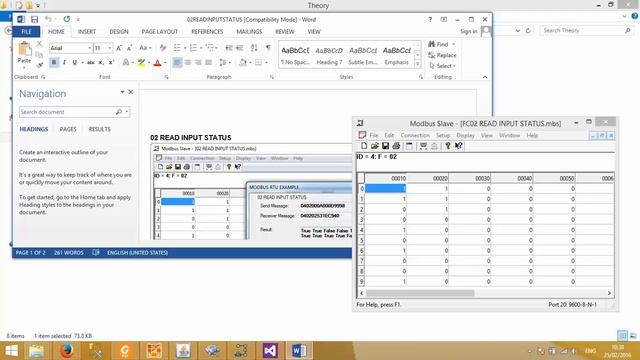Toggle Show/Hide paragraph marks
The image size is (640, 360).
(x=268, y=48)
